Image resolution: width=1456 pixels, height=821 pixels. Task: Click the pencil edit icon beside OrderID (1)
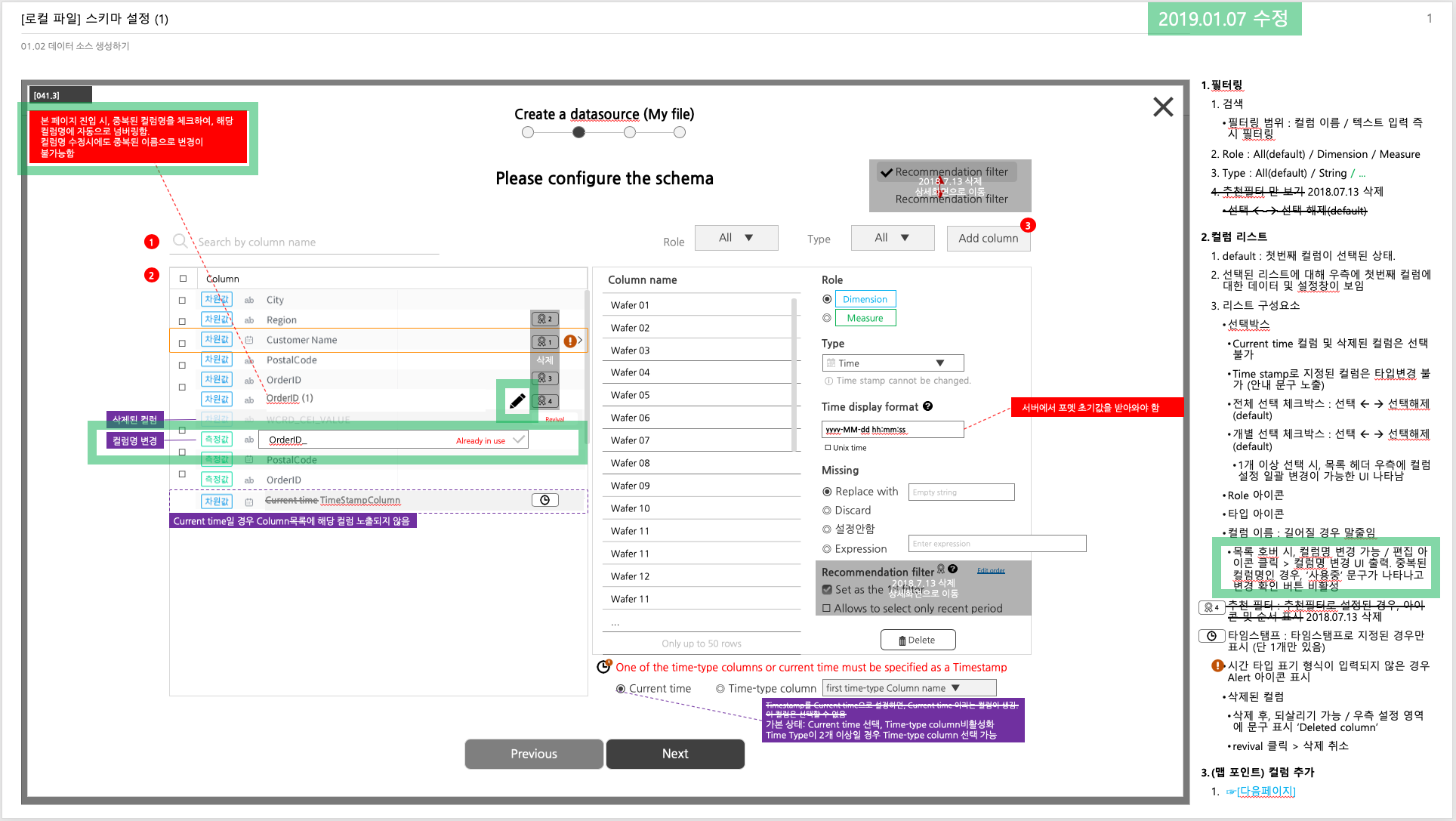coord(517,400)
